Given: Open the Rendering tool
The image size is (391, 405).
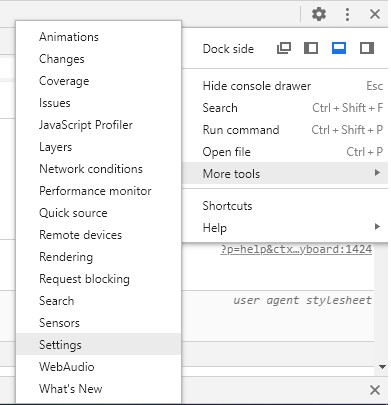Looking at the screenshot, I should tap(98, 257).
